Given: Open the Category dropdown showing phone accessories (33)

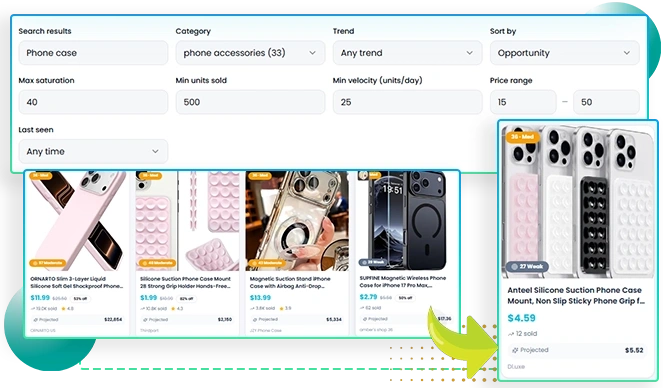Looking at the screenshot, I should tap(250, 53).
